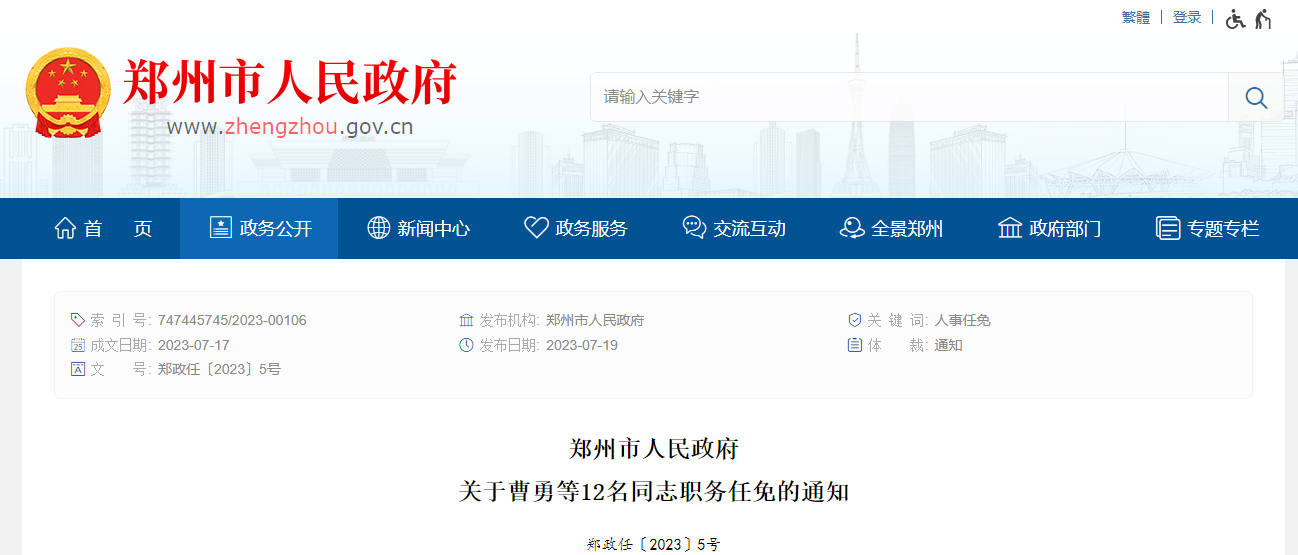Image resolution: width=1298 pixels, height=555 pixels.
Task: Click the chat bubbles icon for 交流互动
Action: pos(694,228)
